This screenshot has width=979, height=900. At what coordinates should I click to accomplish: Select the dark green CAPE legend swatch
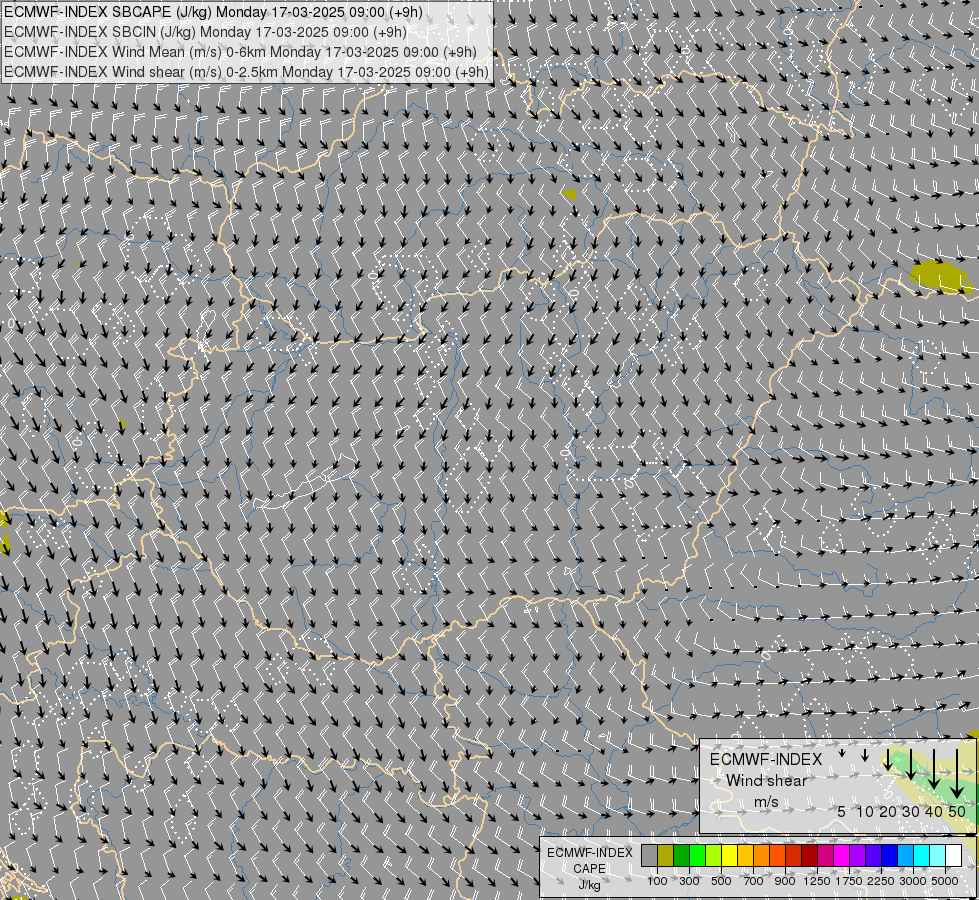[x=682, y=856]
